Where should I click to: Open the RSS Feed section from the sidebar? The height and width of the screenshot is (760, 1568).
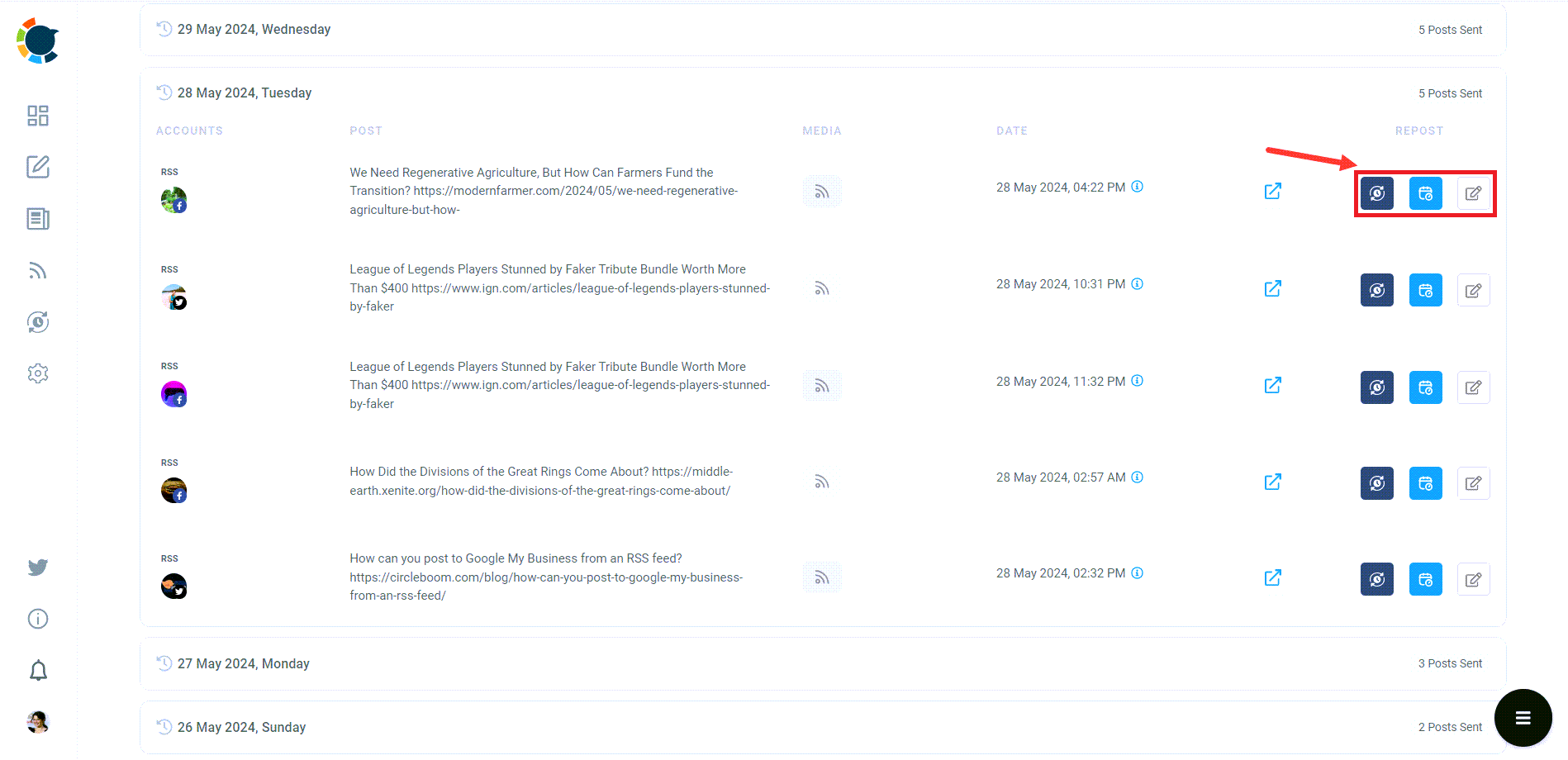tap(37, 270)
